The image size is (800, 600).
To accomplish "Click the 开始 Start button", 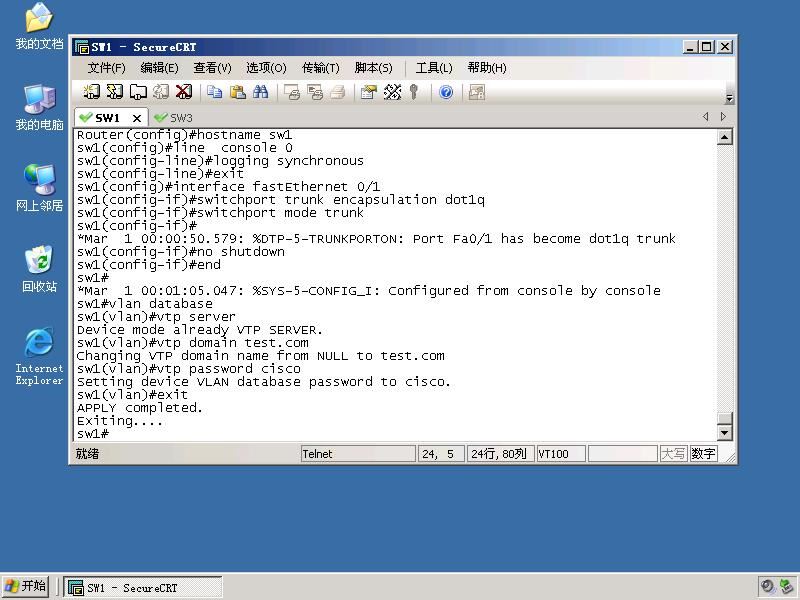I will coord(25,587).
